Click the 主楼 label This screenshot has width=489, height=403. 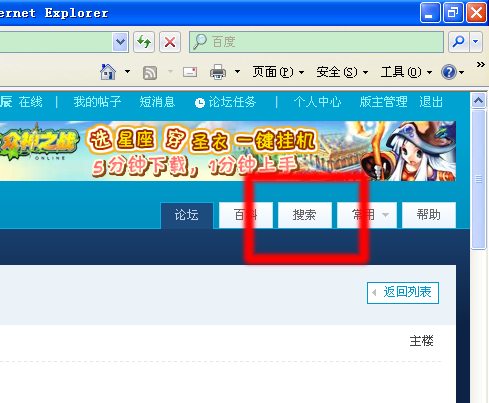(422, 341)
